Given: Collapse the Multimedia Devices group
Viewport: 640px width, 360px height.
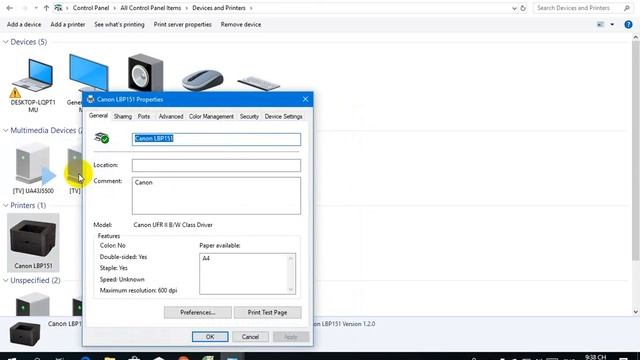Looking at the screenshot, I should click(6, 131).
